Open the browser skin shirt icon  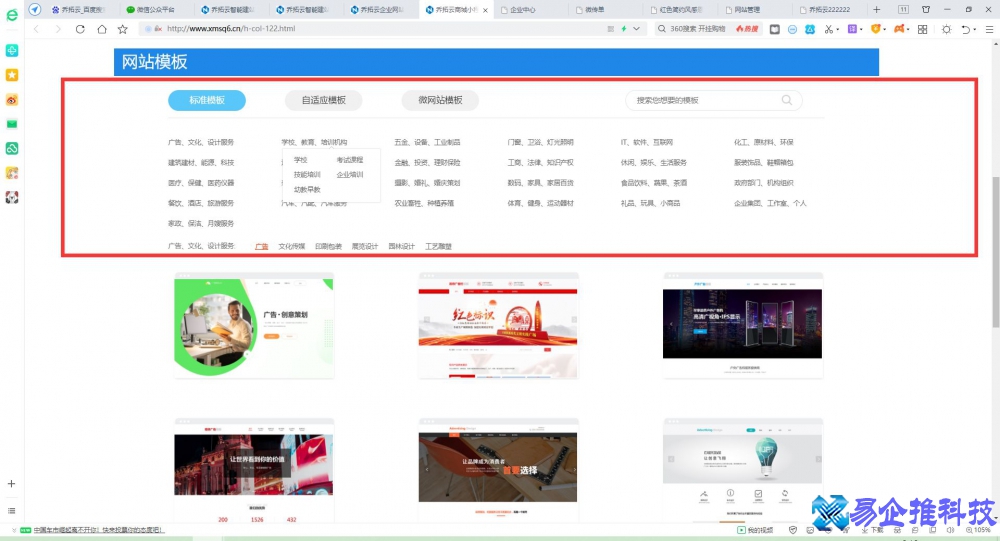tap(925, 10)
